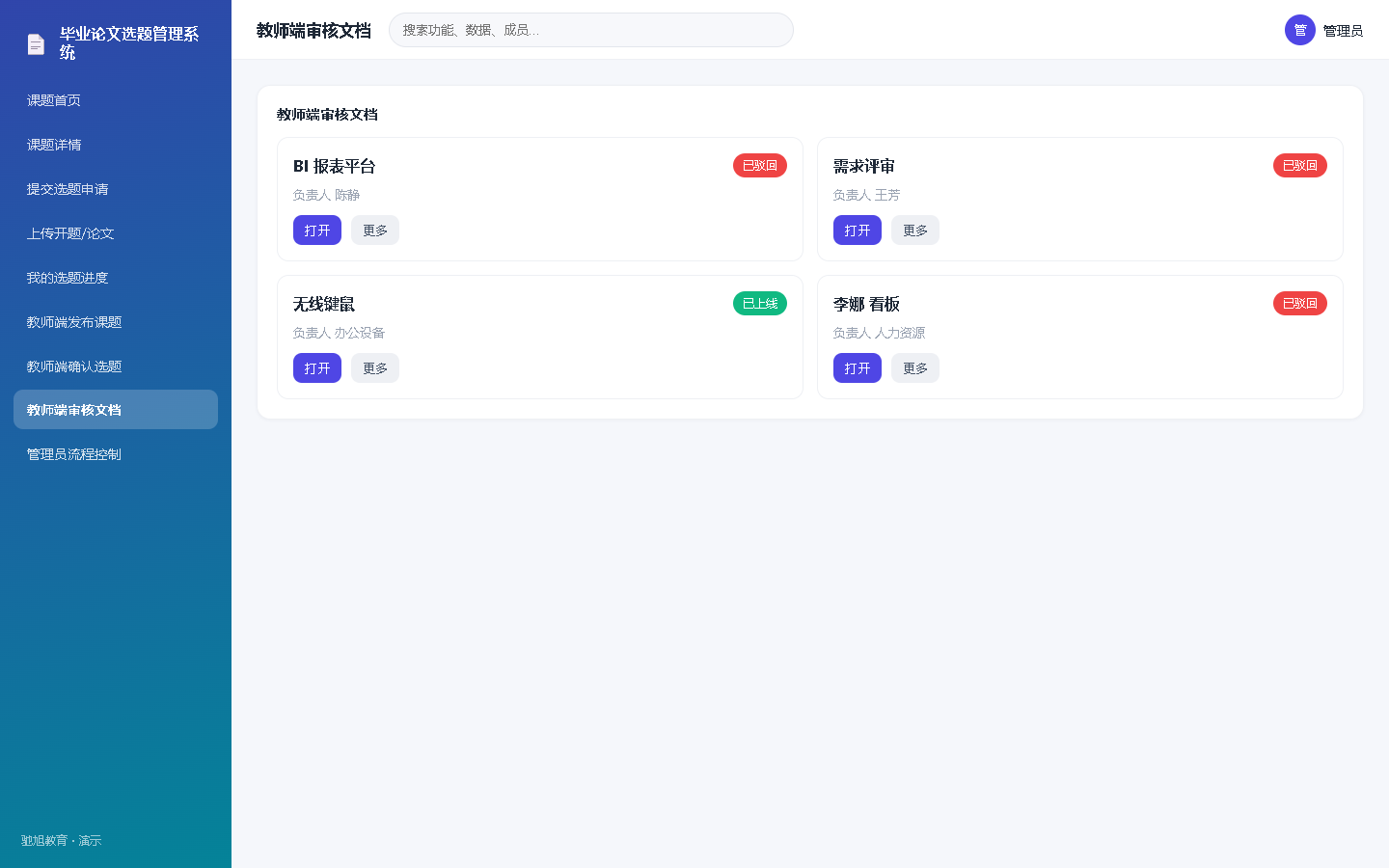Open the BI 报表平台 card with 打开

click(x=317, y=231)
